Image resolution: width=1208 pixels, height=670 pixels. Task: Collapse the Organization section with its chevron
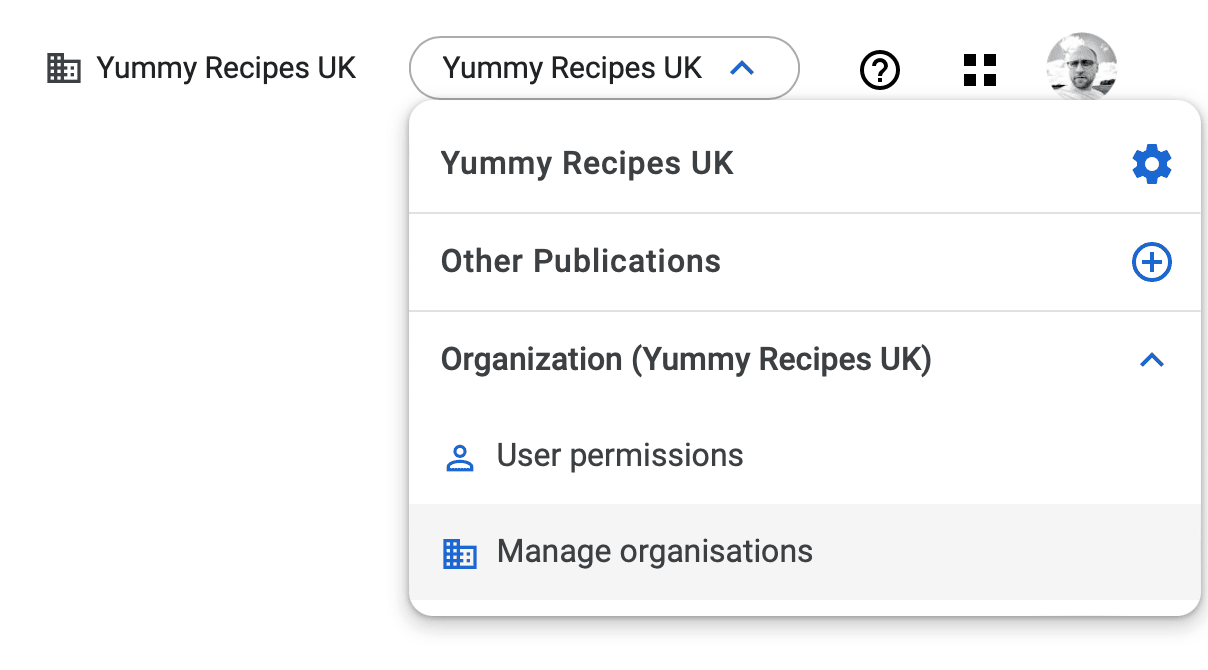(x=1152, y=360)
